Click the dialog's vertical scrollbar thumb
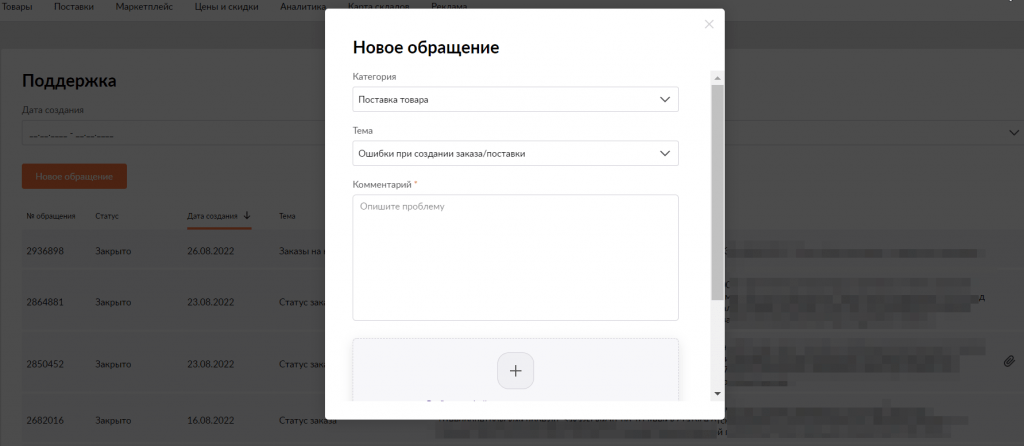The height and width of the screenshot is (446, 1024). pos(717,190)
